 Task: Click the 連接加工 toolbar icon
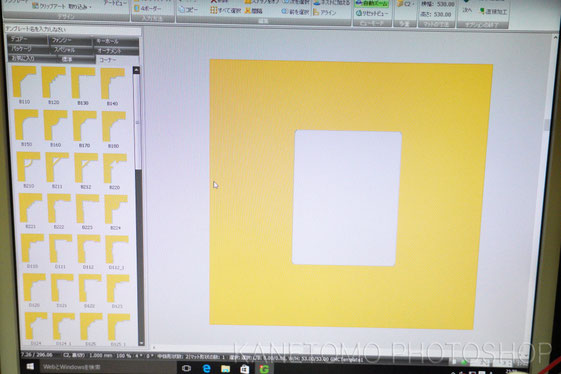pyautogui.click(x=494, y=11)
